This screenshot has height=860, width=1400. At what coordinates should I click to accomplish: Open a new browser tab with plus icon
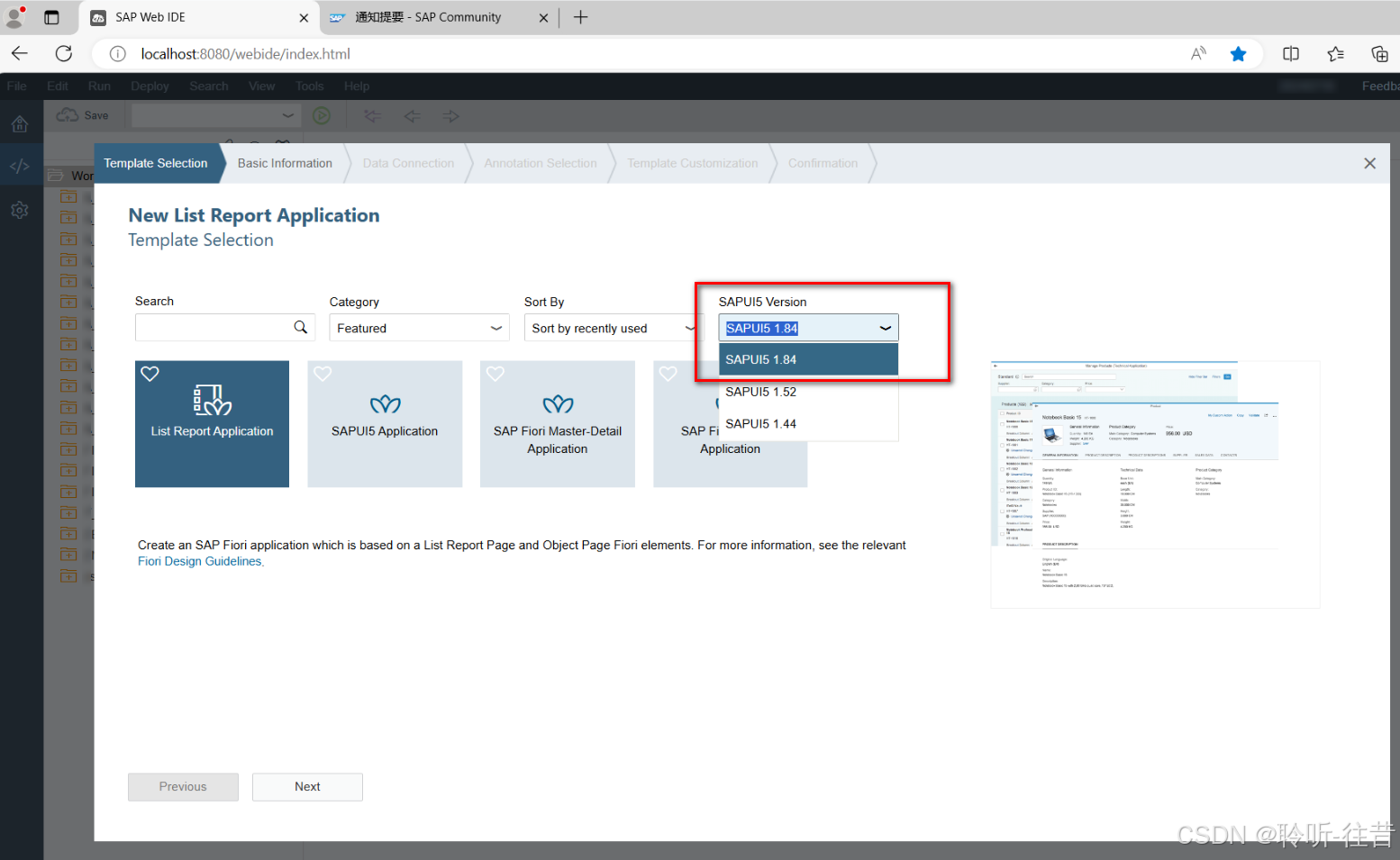[x=581, y=17]
